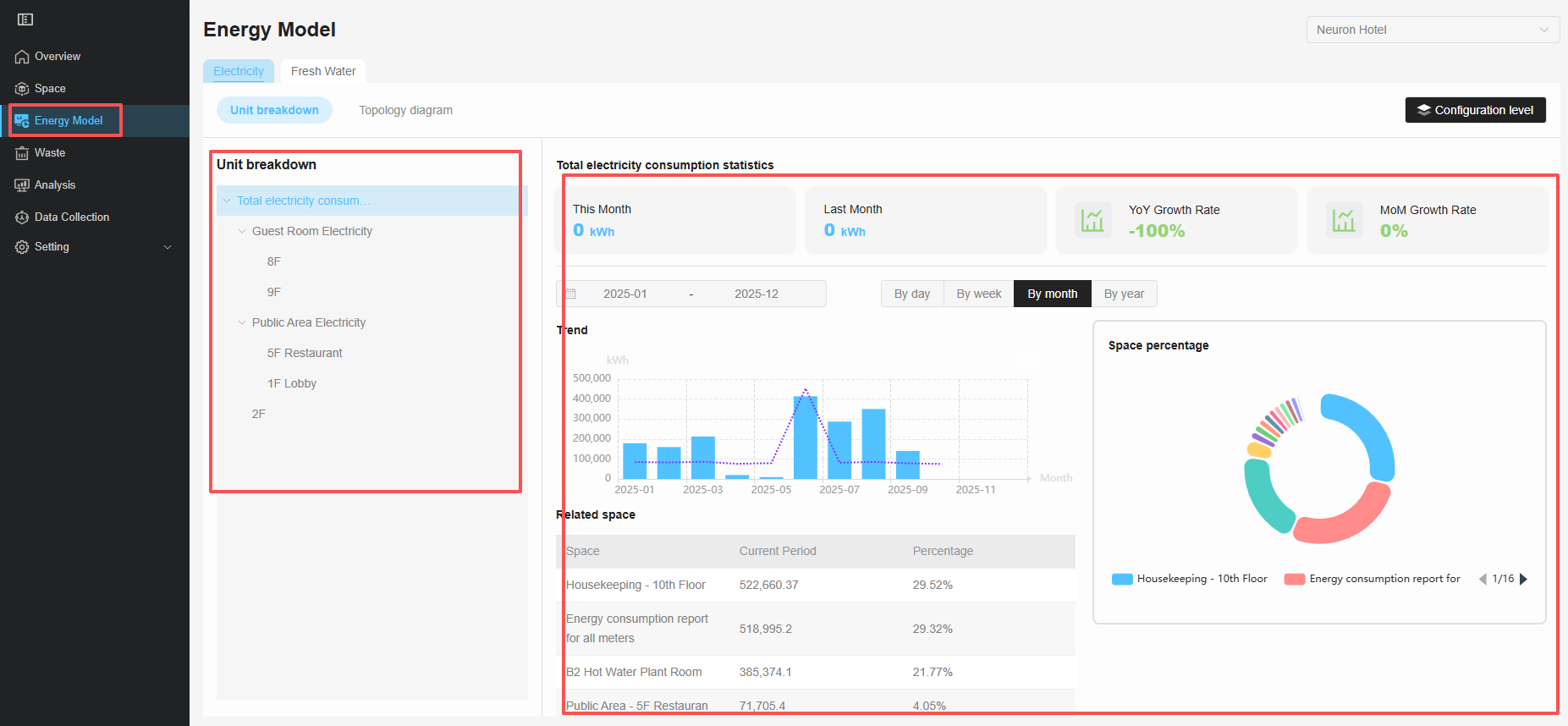This screenshot has height=726, width=1568.
Task: Switch trend view to By year
Action: [1123, 294]
